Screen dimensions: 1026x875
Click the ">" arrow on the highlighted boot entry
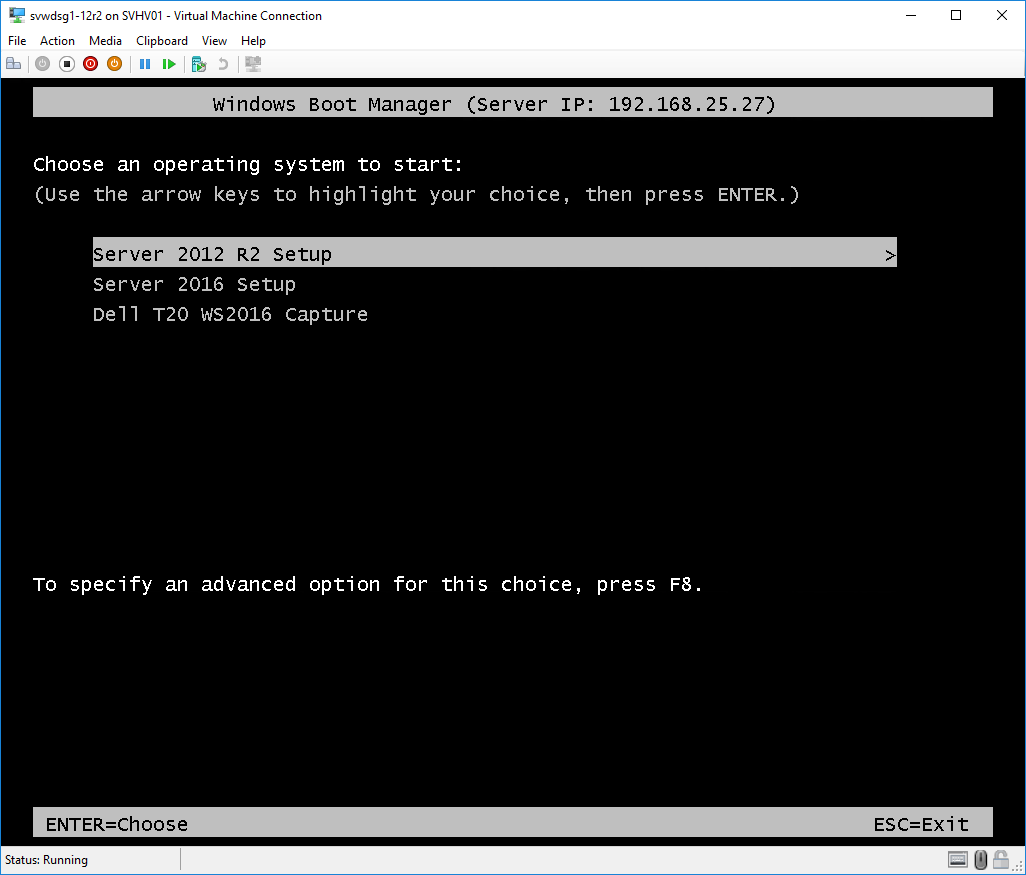890,255
